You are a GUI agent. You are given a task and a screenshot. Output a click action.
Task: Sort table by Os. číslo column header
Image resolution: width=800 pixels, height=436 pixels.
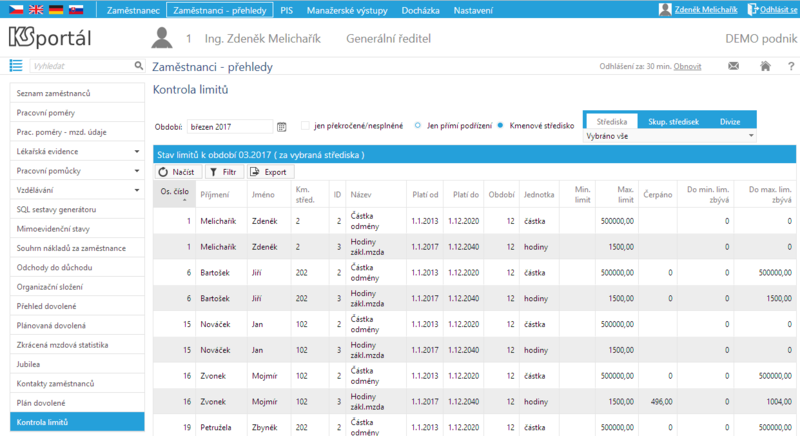click(174, 194)
